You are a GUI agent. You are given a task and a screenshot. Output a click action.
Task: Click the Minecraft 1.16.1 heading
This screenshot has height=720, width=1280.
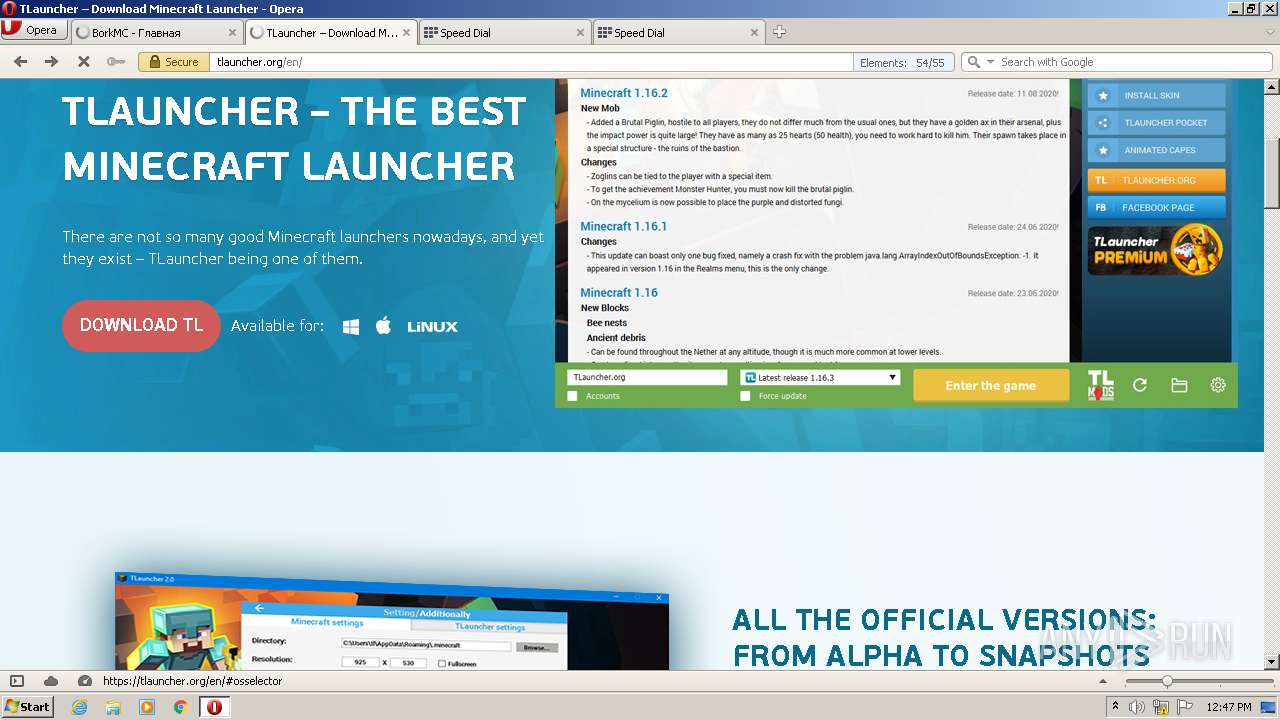click(x=623, y=226)
